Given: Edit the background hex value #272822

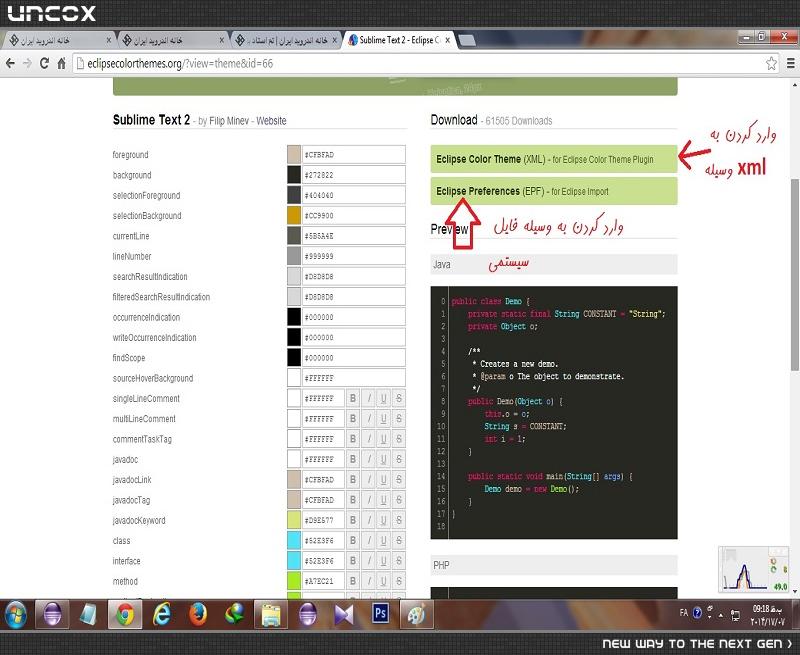Looking at the screenshot, I should pos(354,175).
